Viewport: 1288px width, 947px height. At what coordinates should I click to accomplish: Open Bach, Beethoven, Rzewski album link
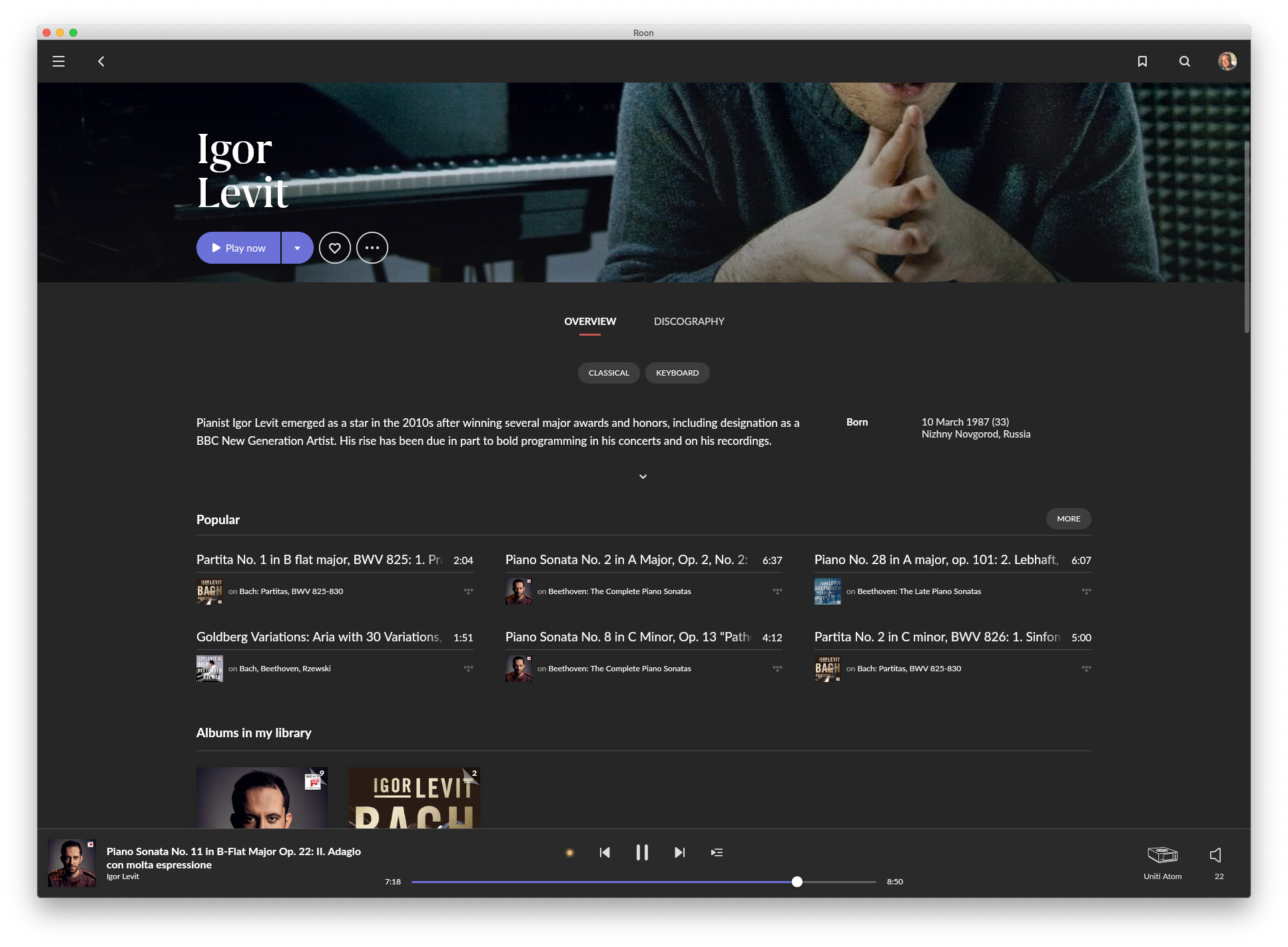click(x=285, y=669)
